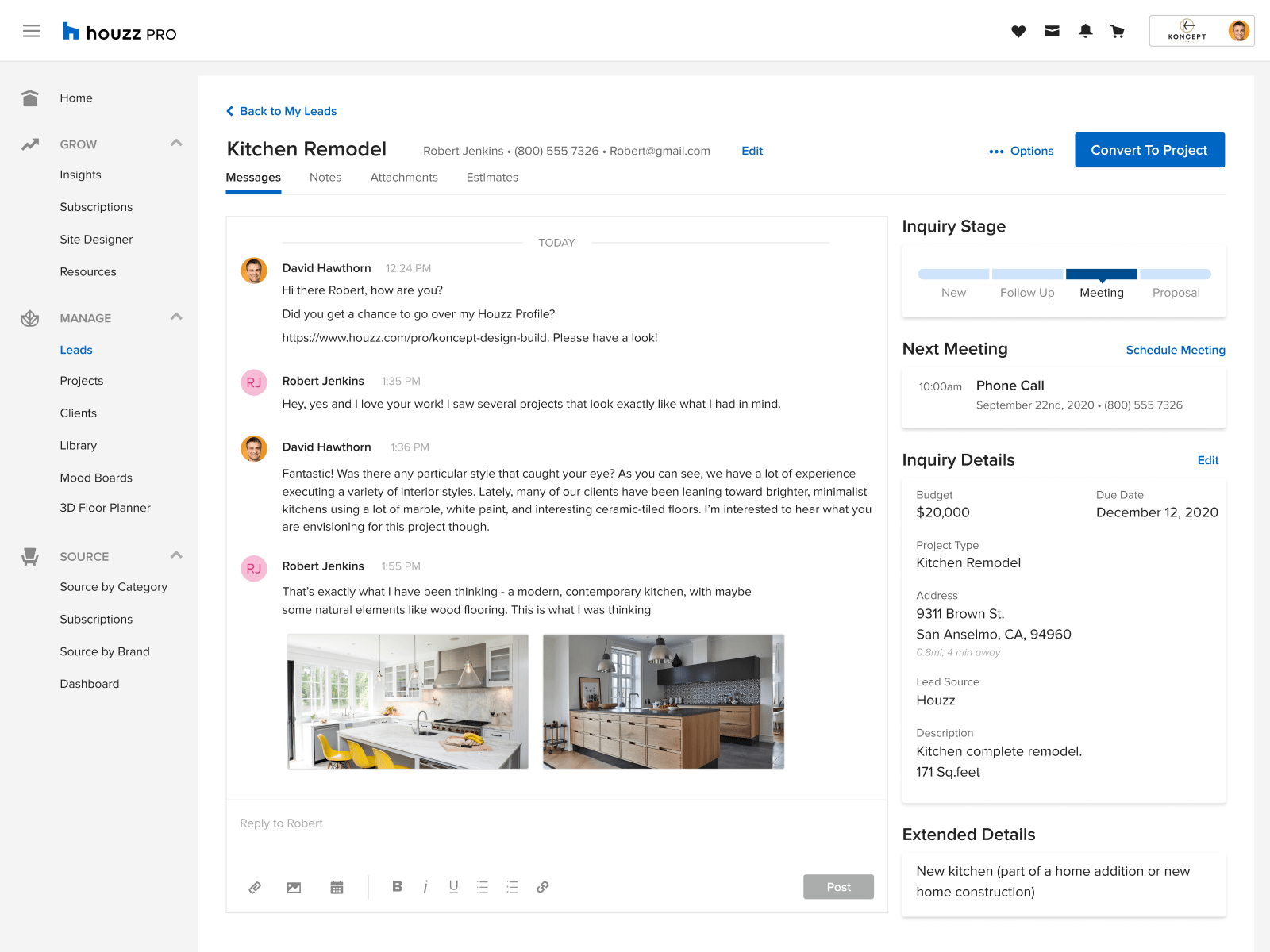This screenshot has width=1270, height=952.
Task: Collapse the MANAGE sidebar section
Action: [x=176, y=317]
